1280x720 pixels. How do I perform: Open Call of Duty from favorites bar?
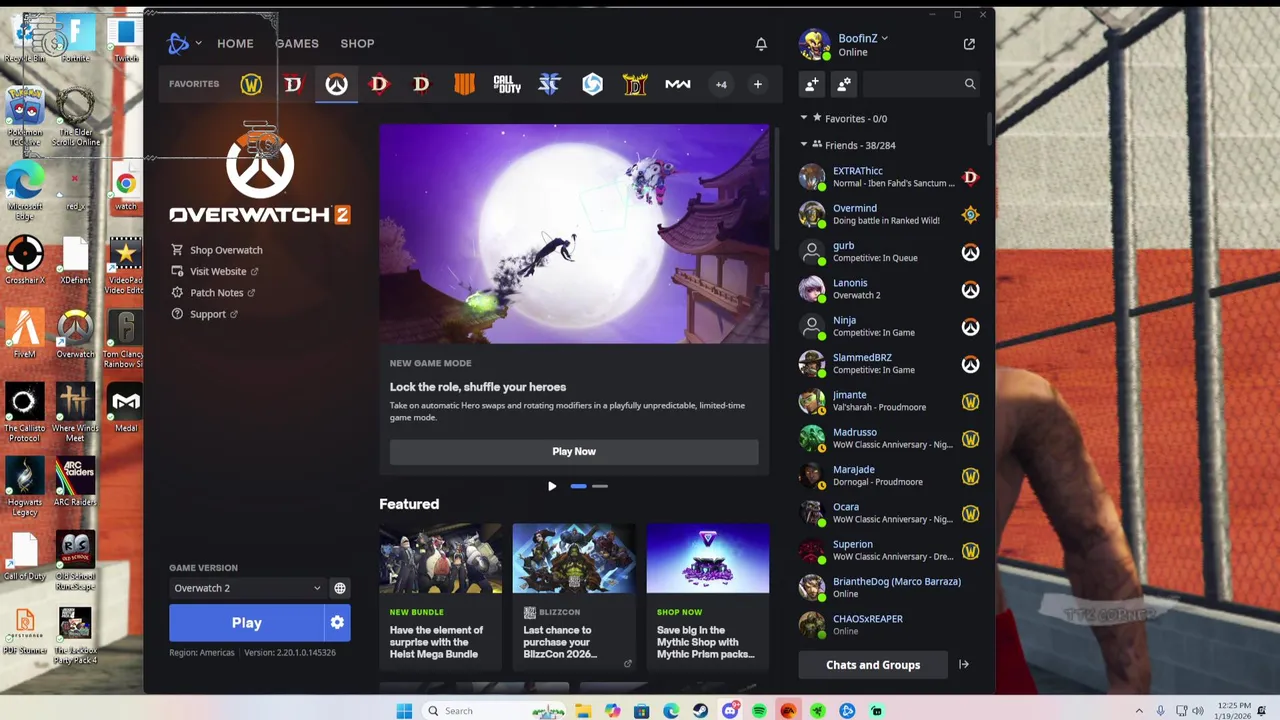click(507, 85)
